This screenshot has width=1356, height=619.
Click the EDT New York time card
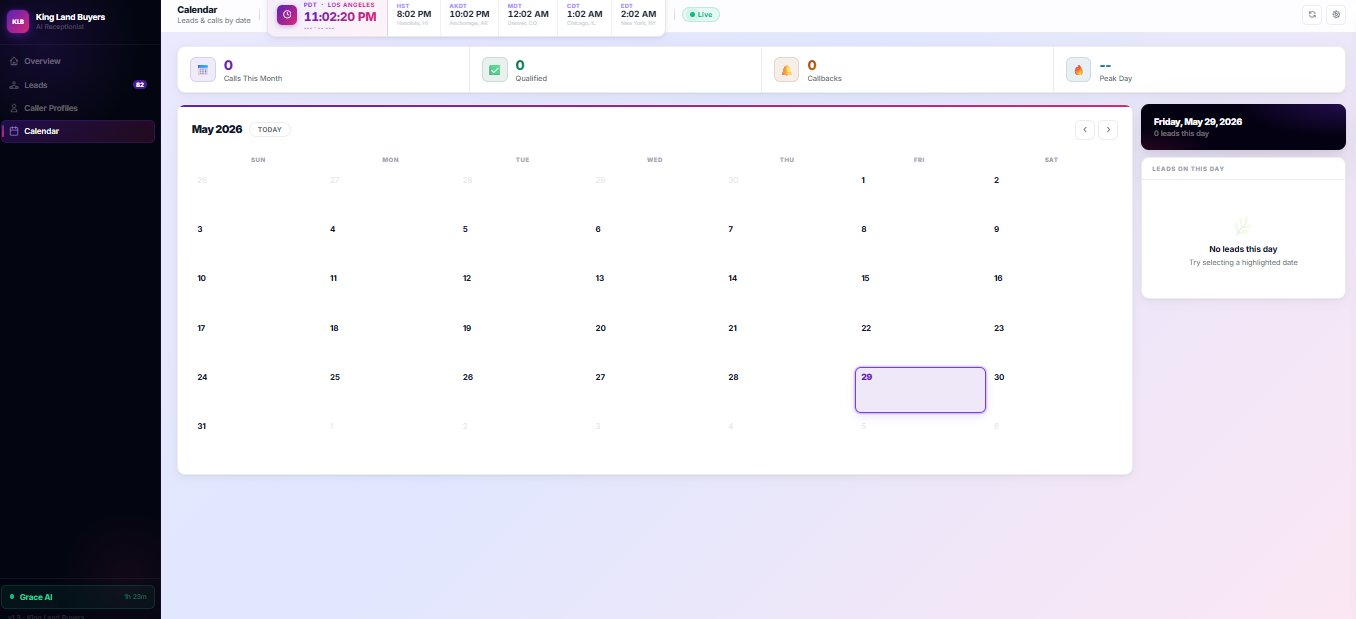point(638,14)
